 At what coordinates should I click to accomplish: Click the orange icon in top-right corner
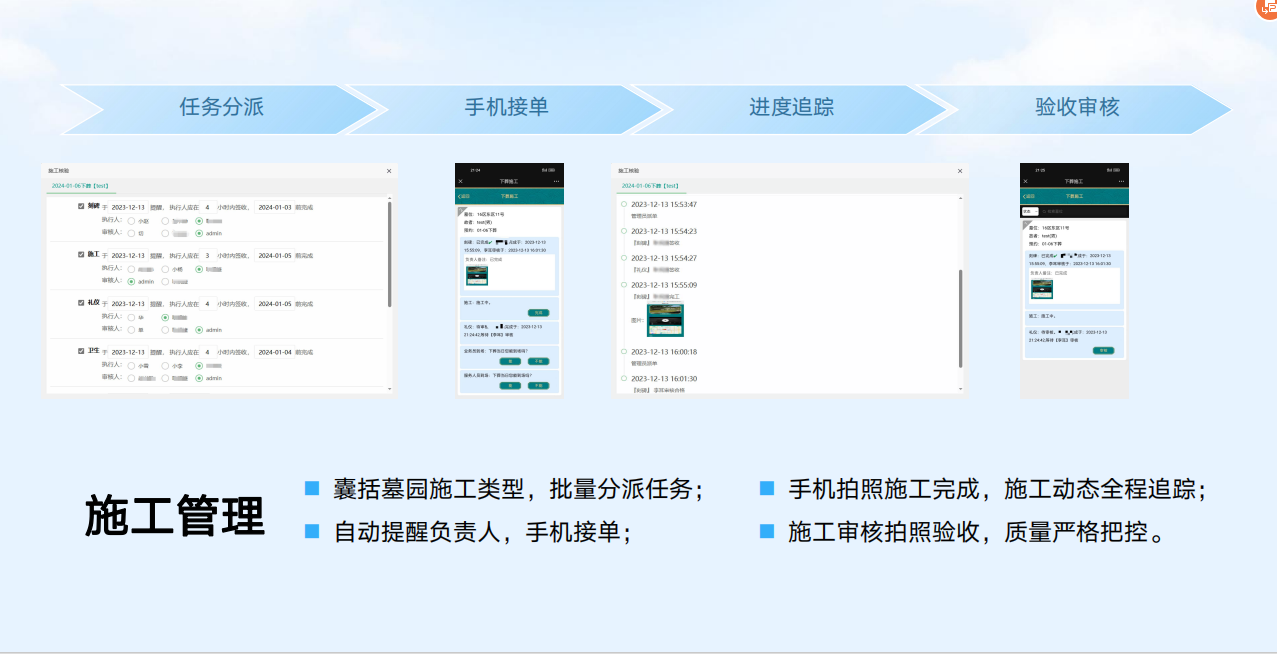(x=1268, y=6)
